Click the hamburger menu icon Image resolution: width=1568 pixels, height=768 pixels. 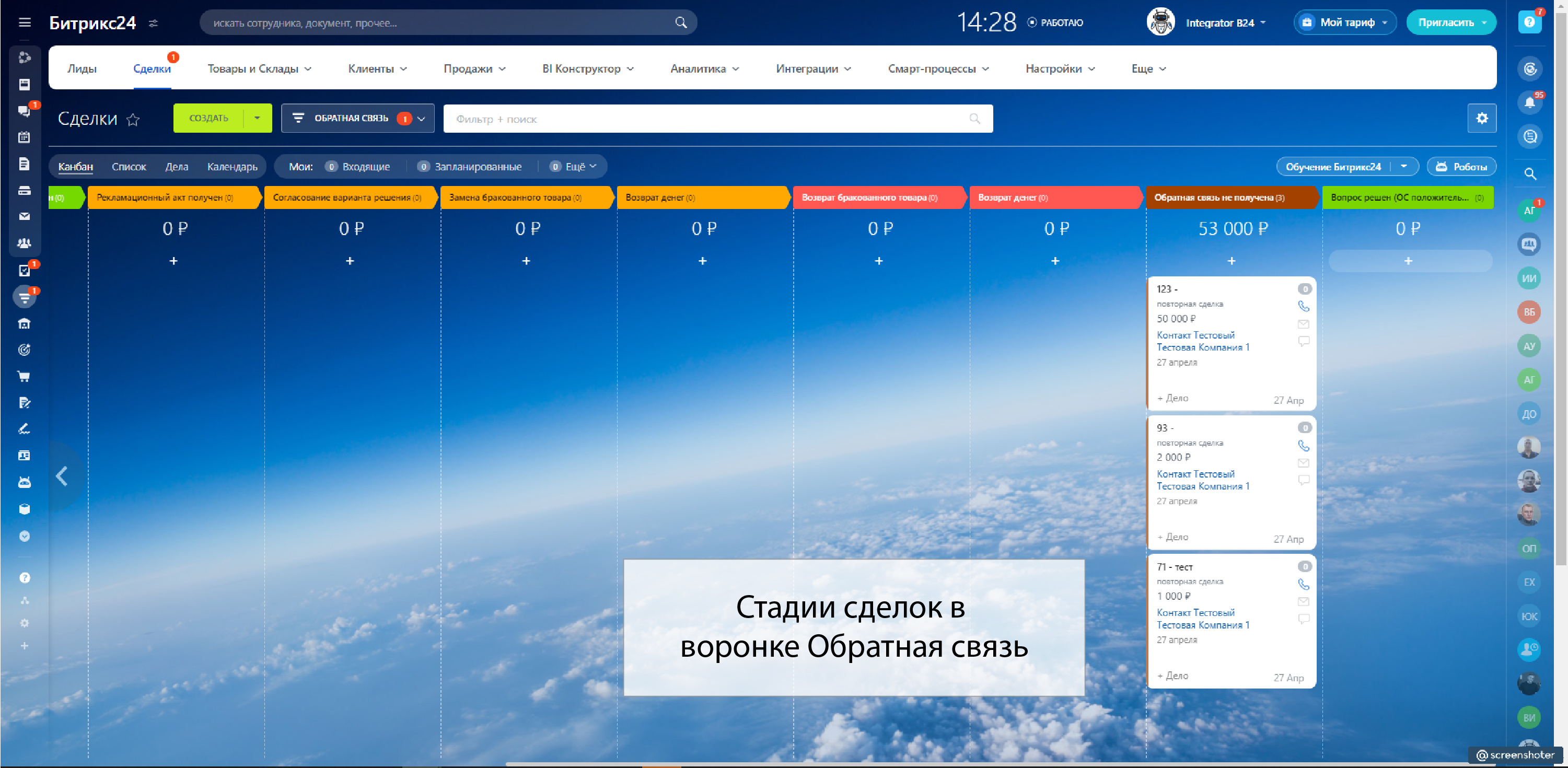(25, 22)
